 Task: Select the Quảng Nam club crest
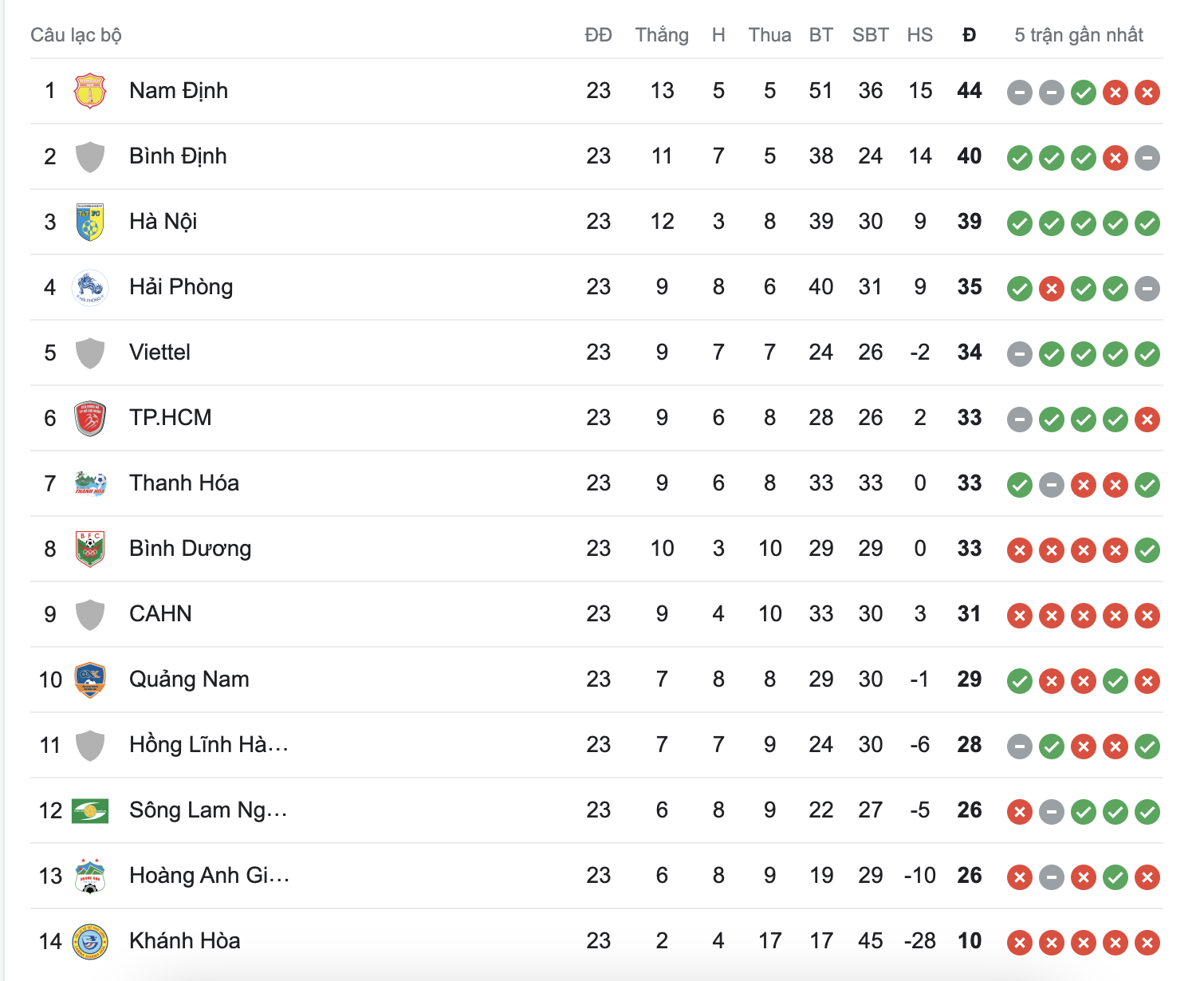[90, 680]
